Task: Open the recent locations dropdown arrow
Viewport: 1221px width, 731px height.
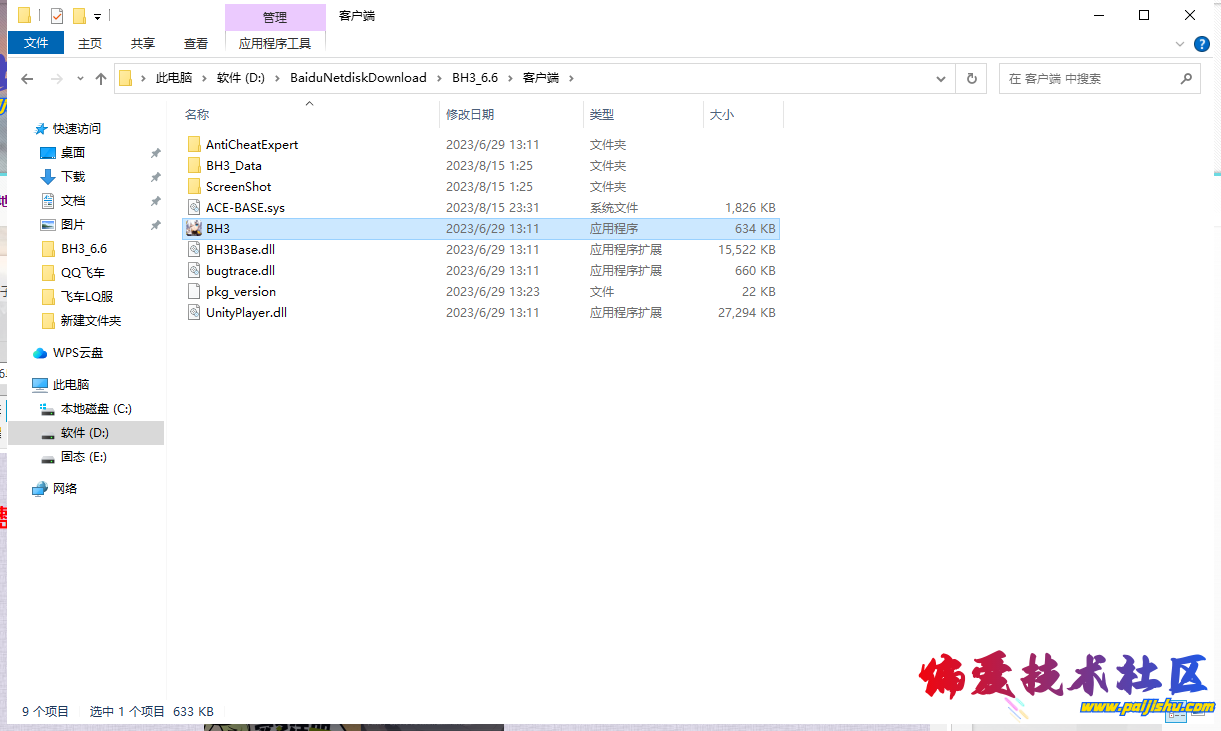Action: 82,79
